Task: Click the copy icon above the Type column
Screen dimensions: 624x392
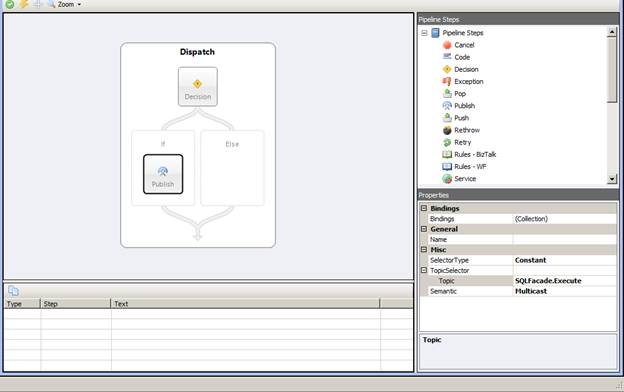Action: pyautogui.click(x=14, y=291)
